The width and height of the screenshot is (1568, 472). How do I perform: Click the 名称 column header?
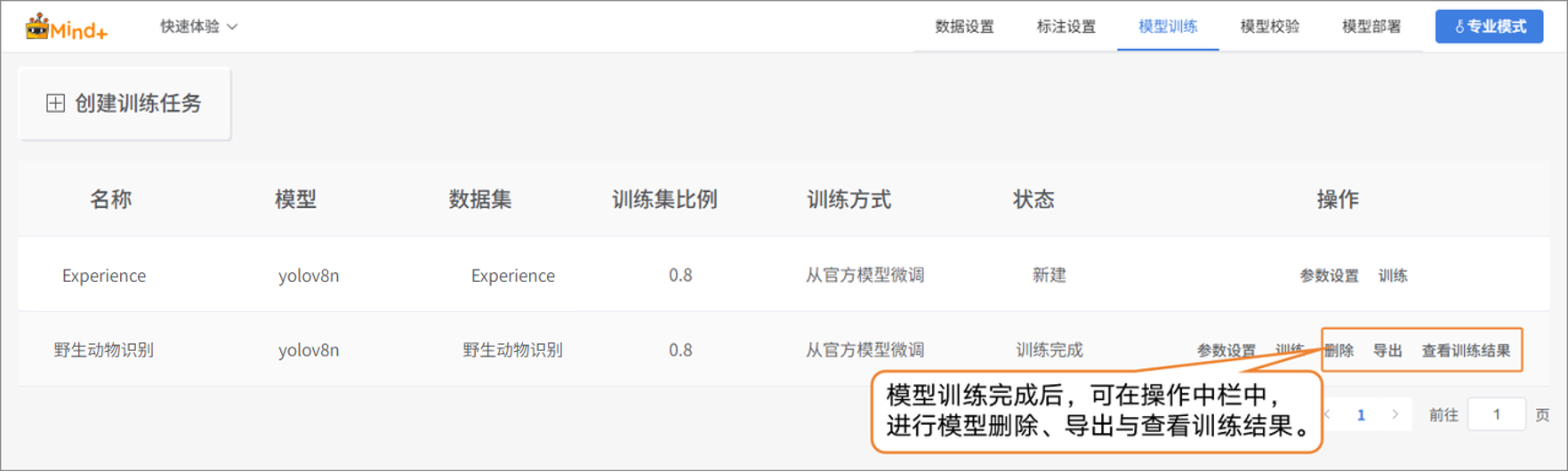pyautogui.click(x=110, y=199)
